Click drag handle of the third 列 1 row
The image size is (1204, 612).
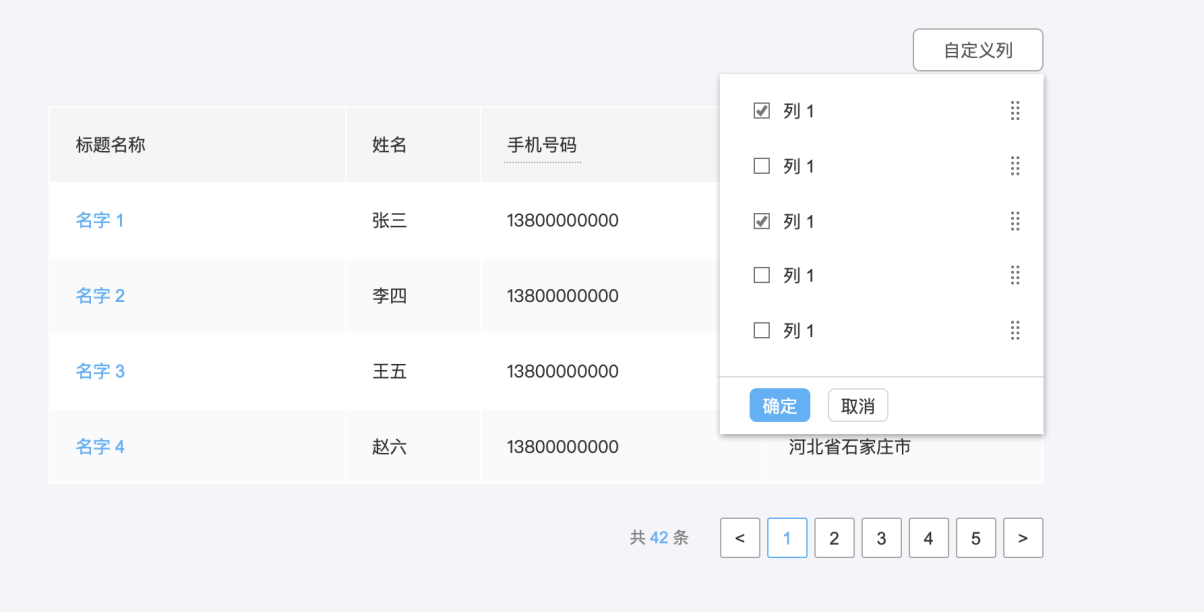point(1015,221)
